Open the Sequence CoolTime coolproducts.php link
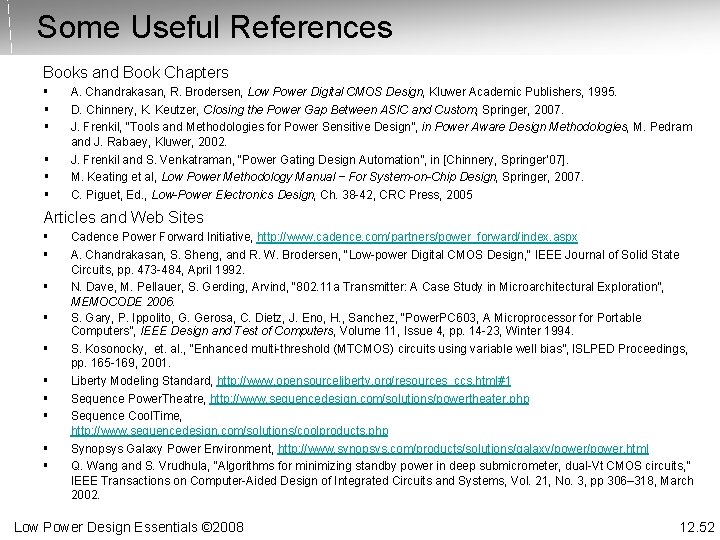 [x=230, y=431]
